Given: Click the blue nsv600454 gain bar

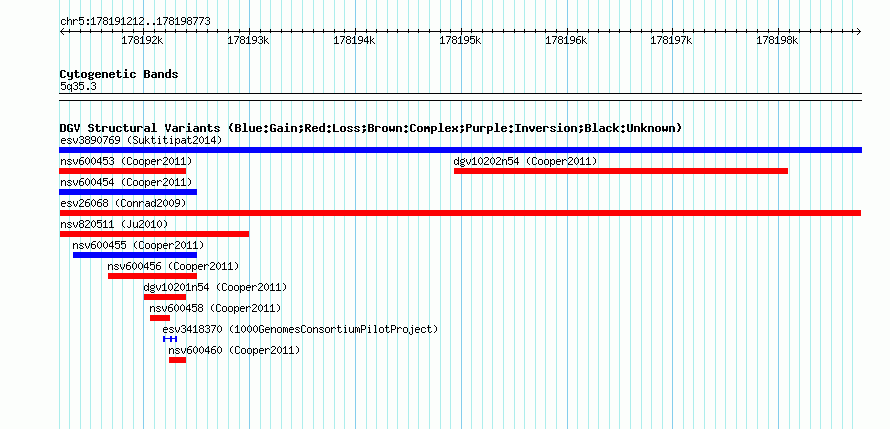Looking at the screenshot, I should [x=128, y=192].
